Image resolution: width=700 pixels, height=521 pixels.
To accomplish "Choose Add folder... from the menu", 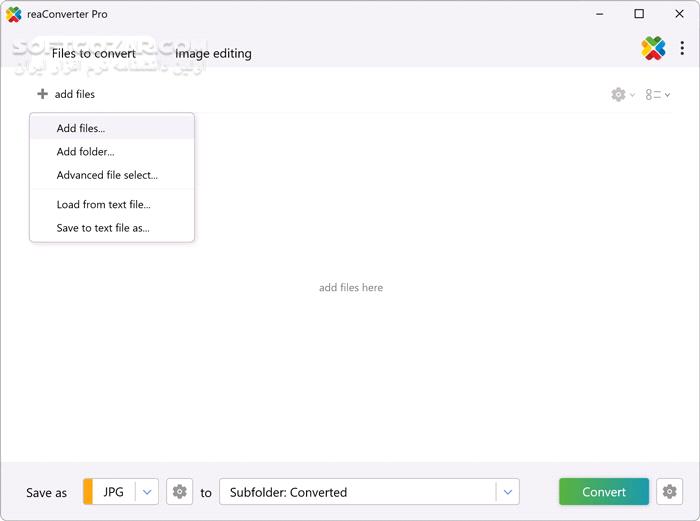I will 85,152.
